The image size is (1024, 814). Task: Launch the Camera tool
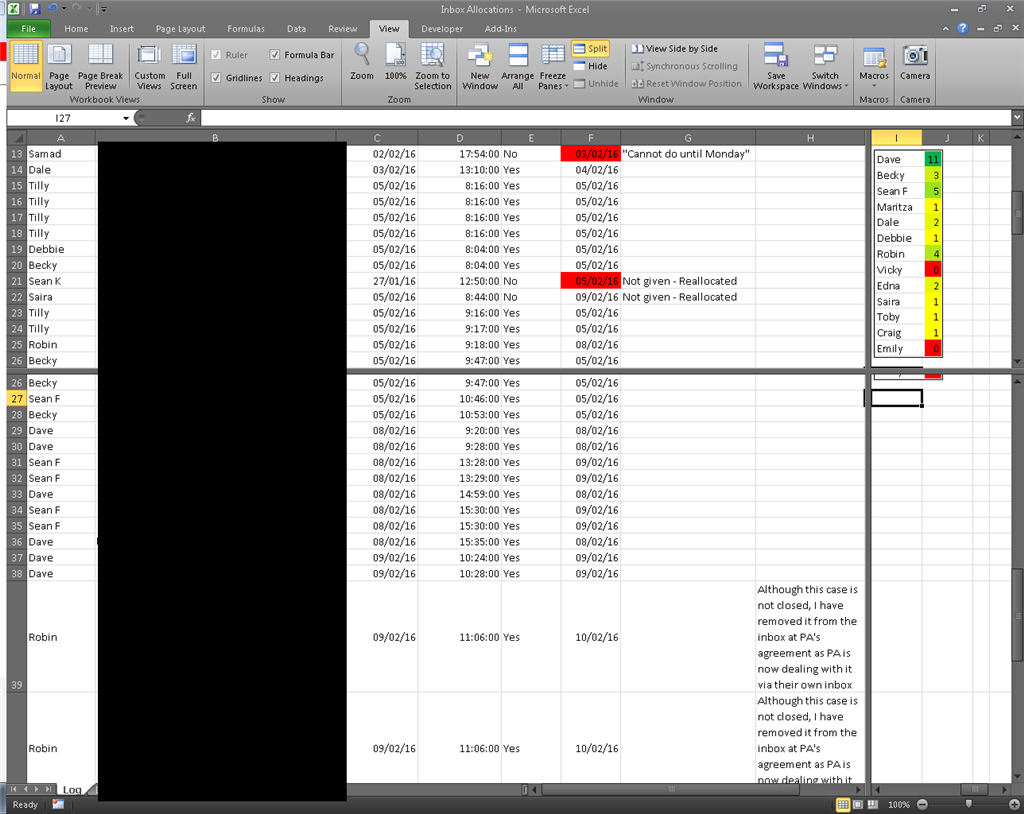point(915,62)
